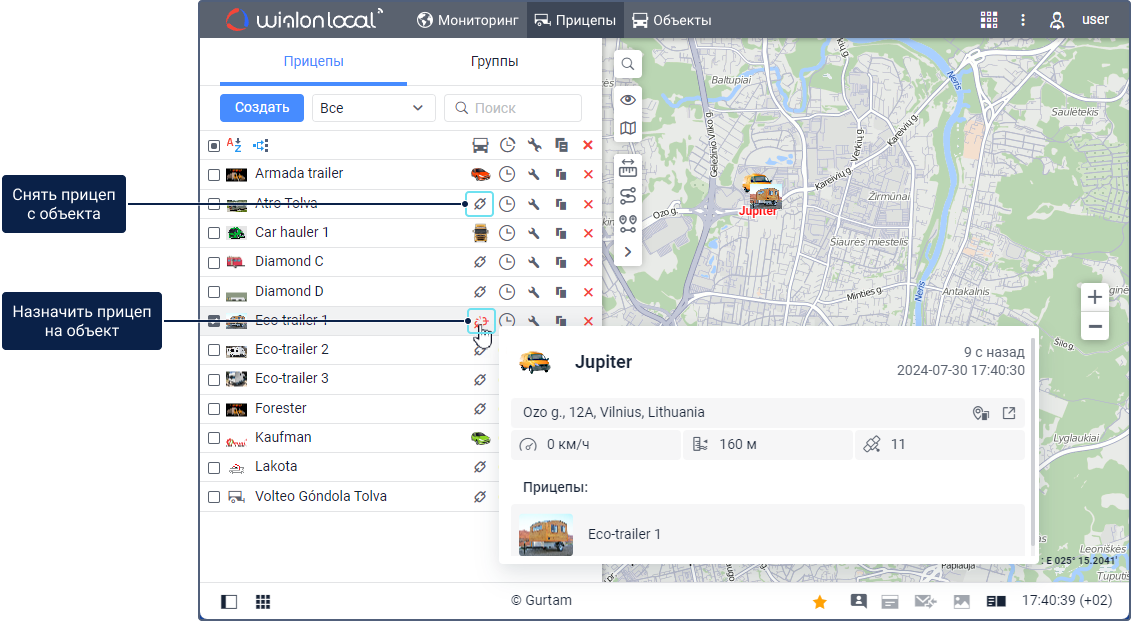
Task: Click the map search magnifier icon
Action: 628,64
